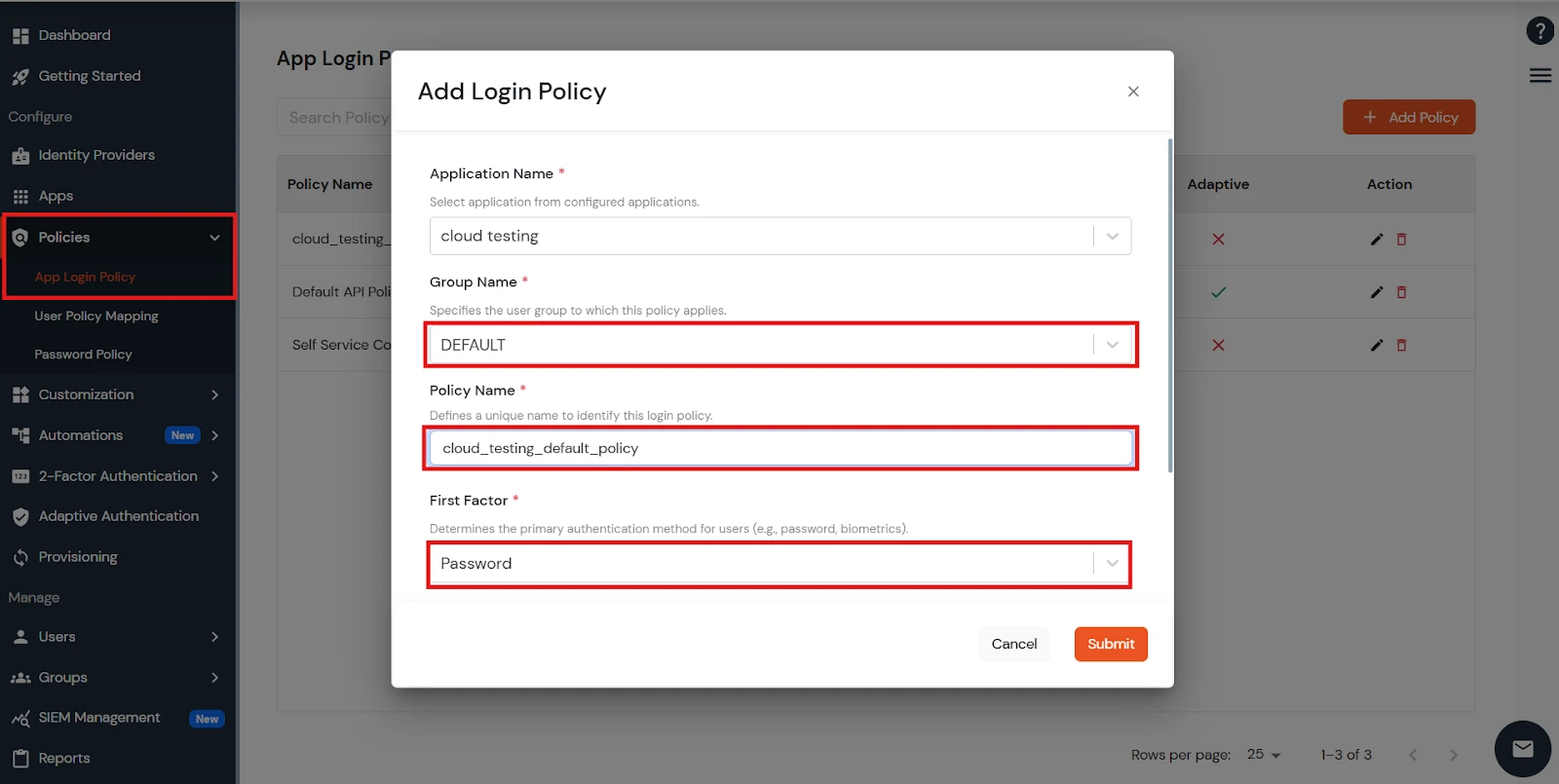Submit the Add Login Policy form
Image resolution: width=1559 pixels, height=784 pixels.
click(1110, 644)
